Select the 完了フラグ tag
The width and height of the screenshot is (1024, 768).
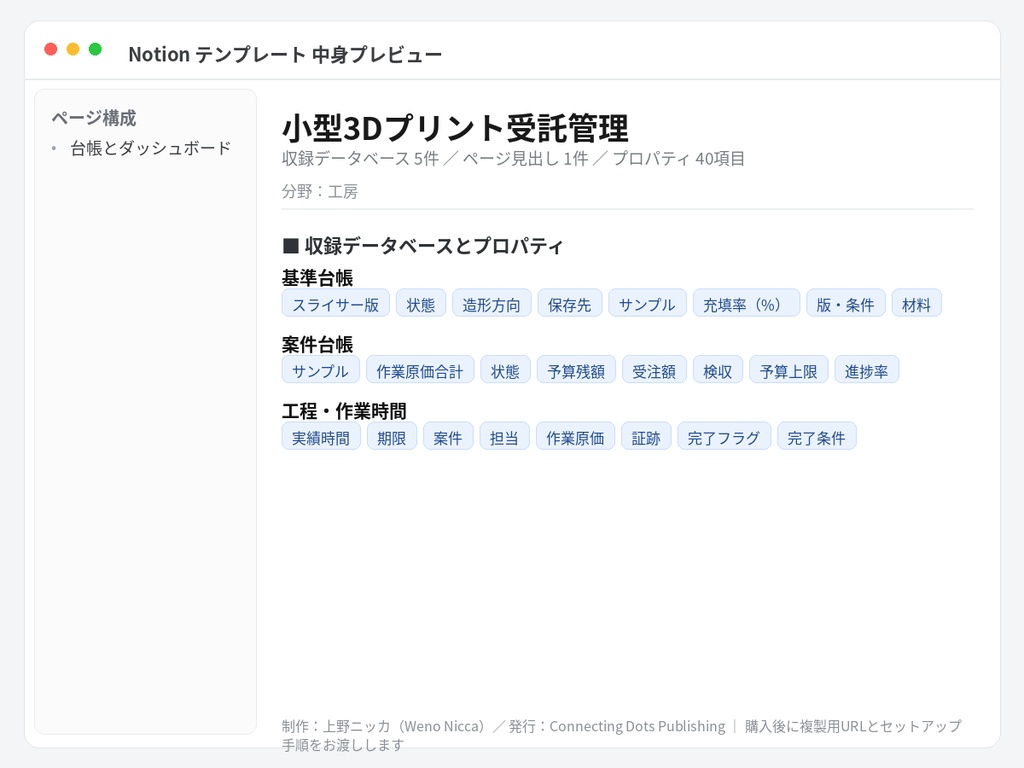(724, 436)
